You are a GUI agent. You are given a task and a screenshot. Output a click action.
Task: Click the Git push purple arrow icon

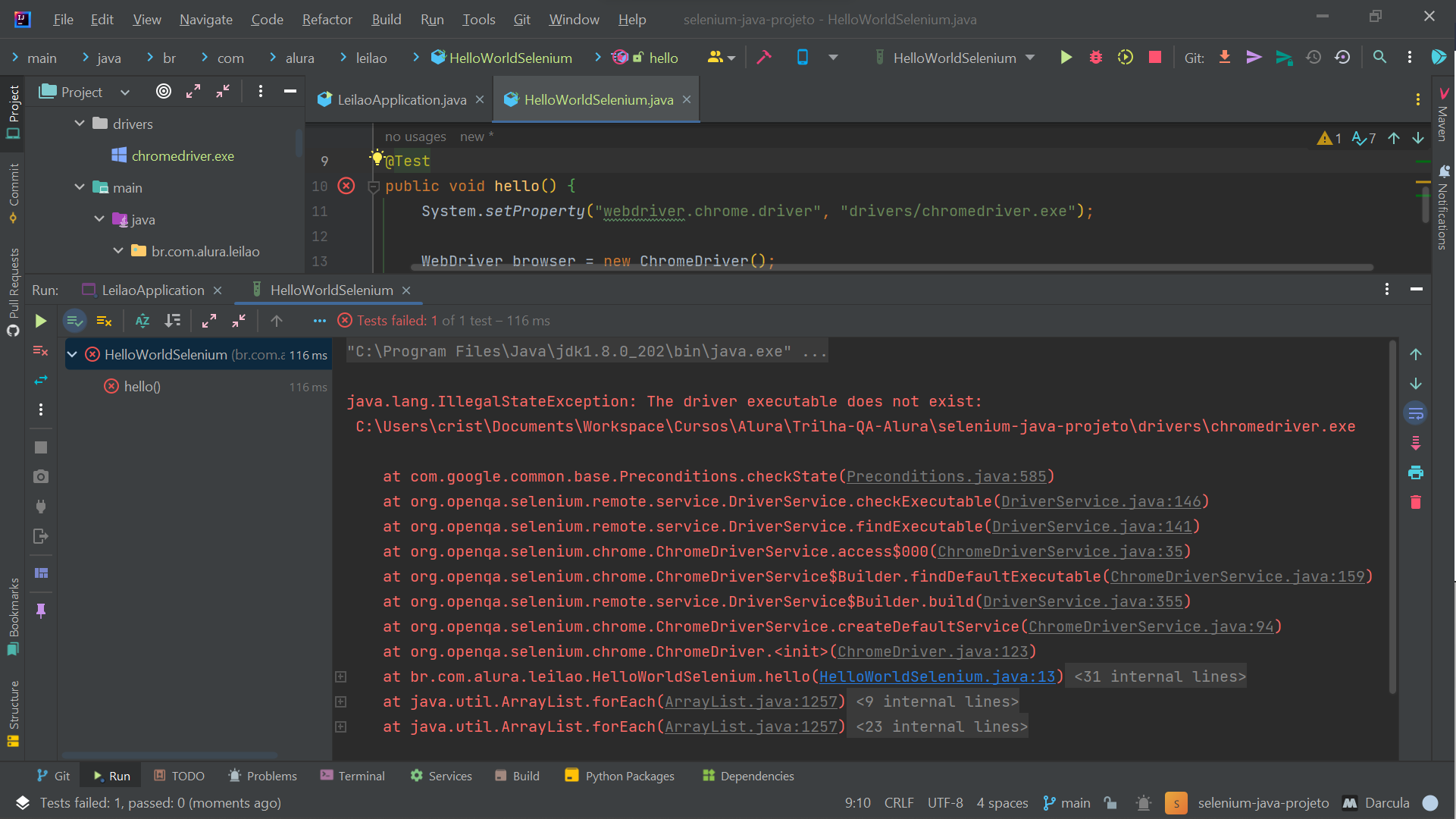(1254, 58)
